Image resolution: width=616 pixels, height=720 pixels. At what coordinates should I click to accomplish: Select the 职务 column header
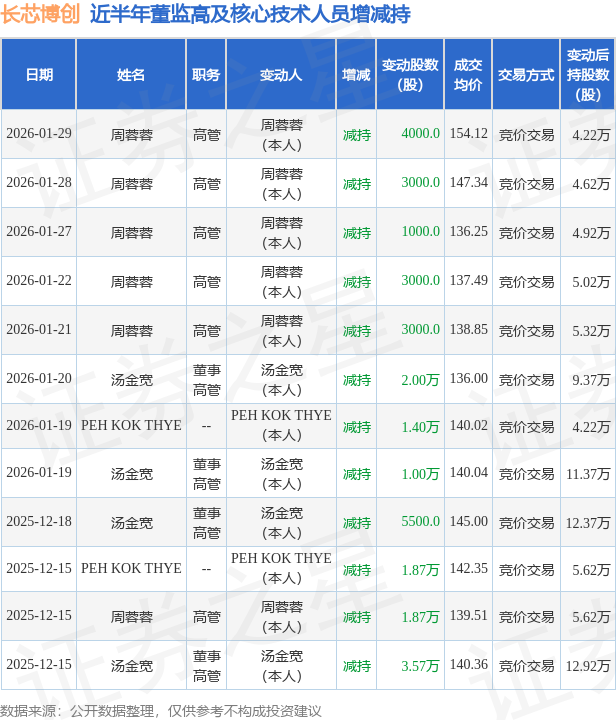pyautogui.click(x=206, y=74)
